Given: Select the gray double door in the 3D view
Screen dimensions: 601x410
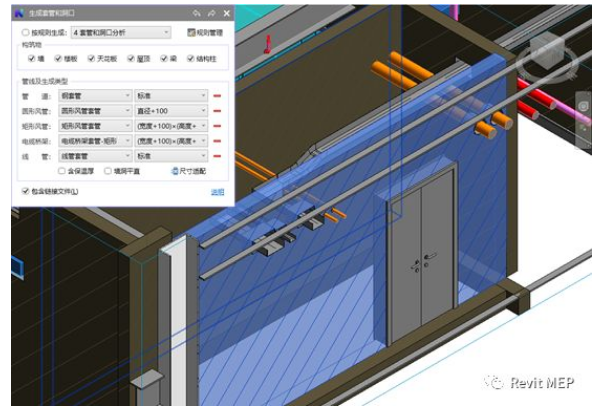Looking at the screenshot, I should 422,253.
